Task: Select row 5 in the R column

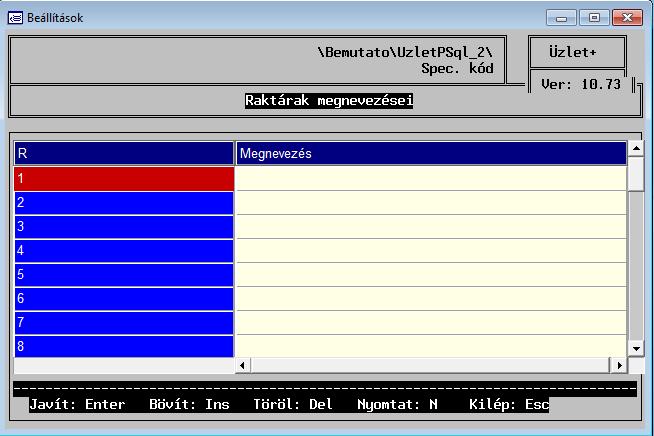Action: 124,275
